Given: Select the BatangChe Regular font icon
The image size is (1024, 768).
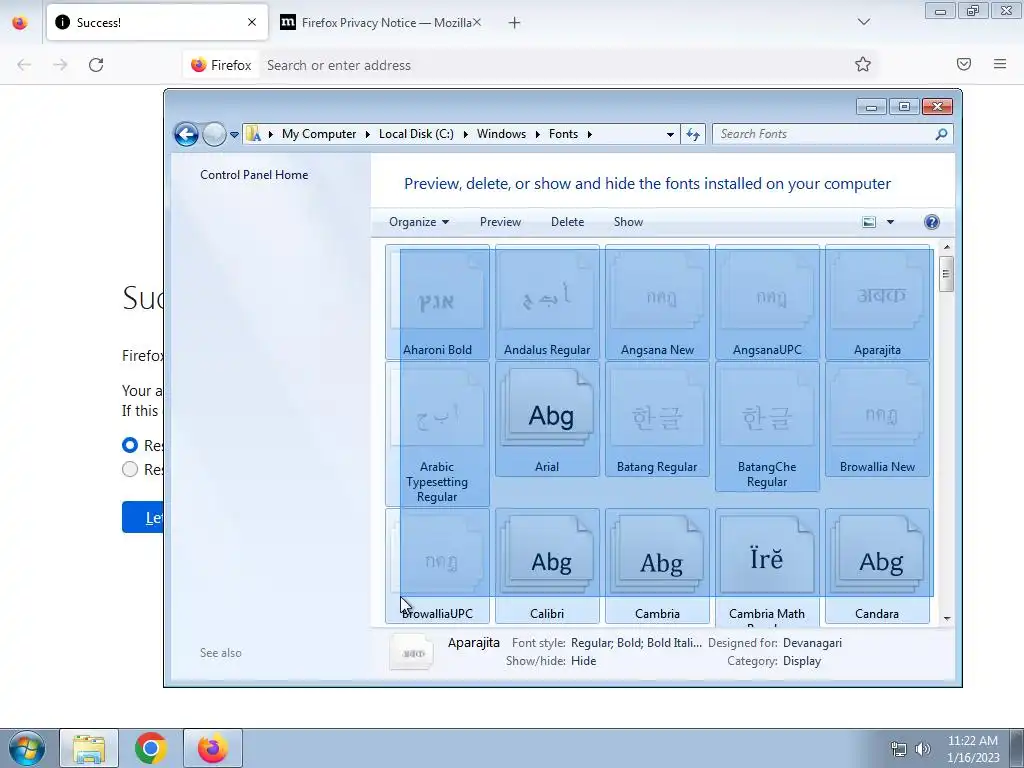Looking at the screenshot, I should pos(767,426).
